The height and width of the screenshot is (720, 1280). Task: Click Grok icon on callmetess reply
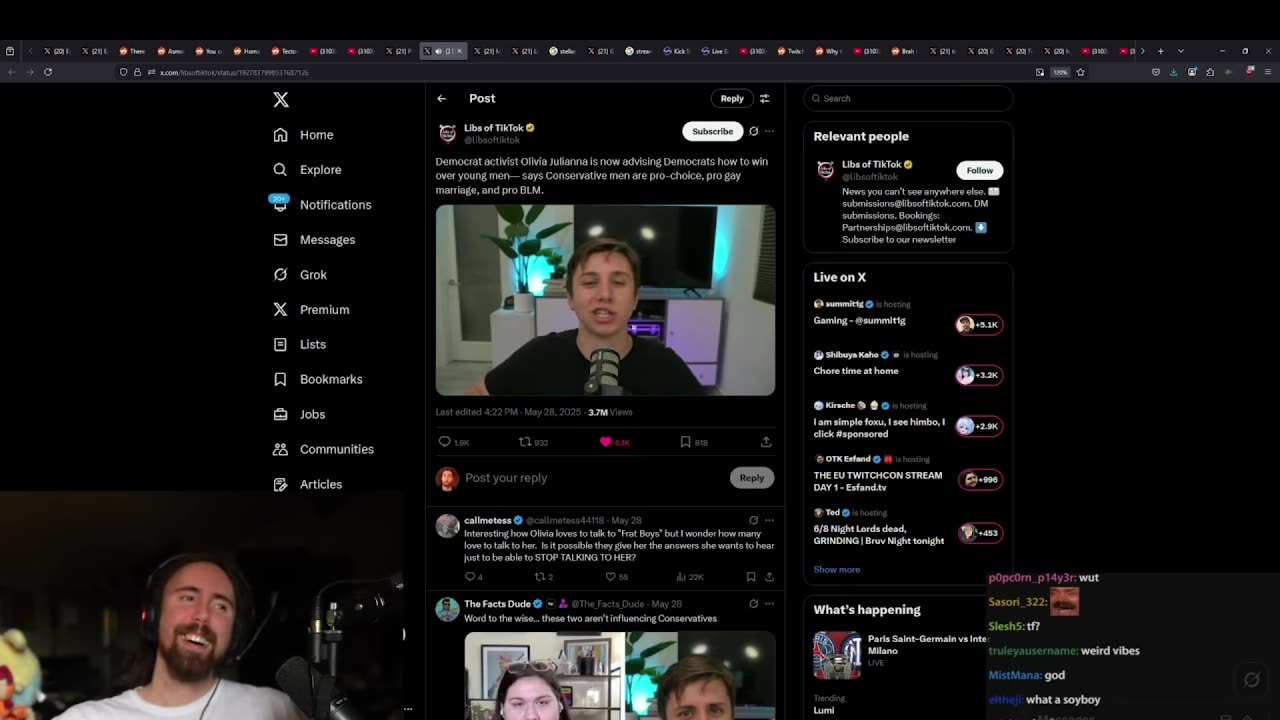click(x=754, y=520)
